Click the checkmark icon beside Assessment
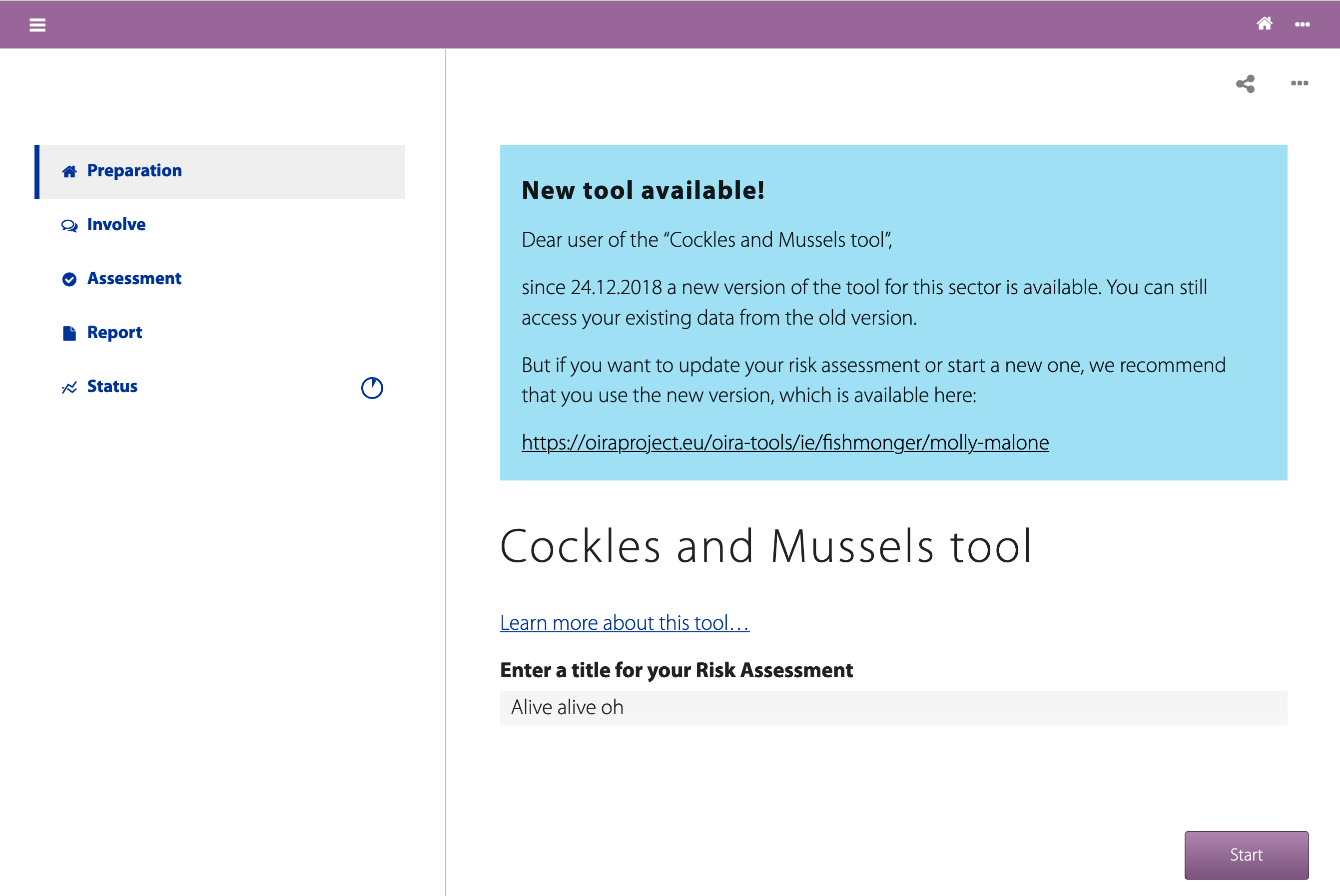Image resolution: width=1340 pixels, height=896 pixels. 69,279
